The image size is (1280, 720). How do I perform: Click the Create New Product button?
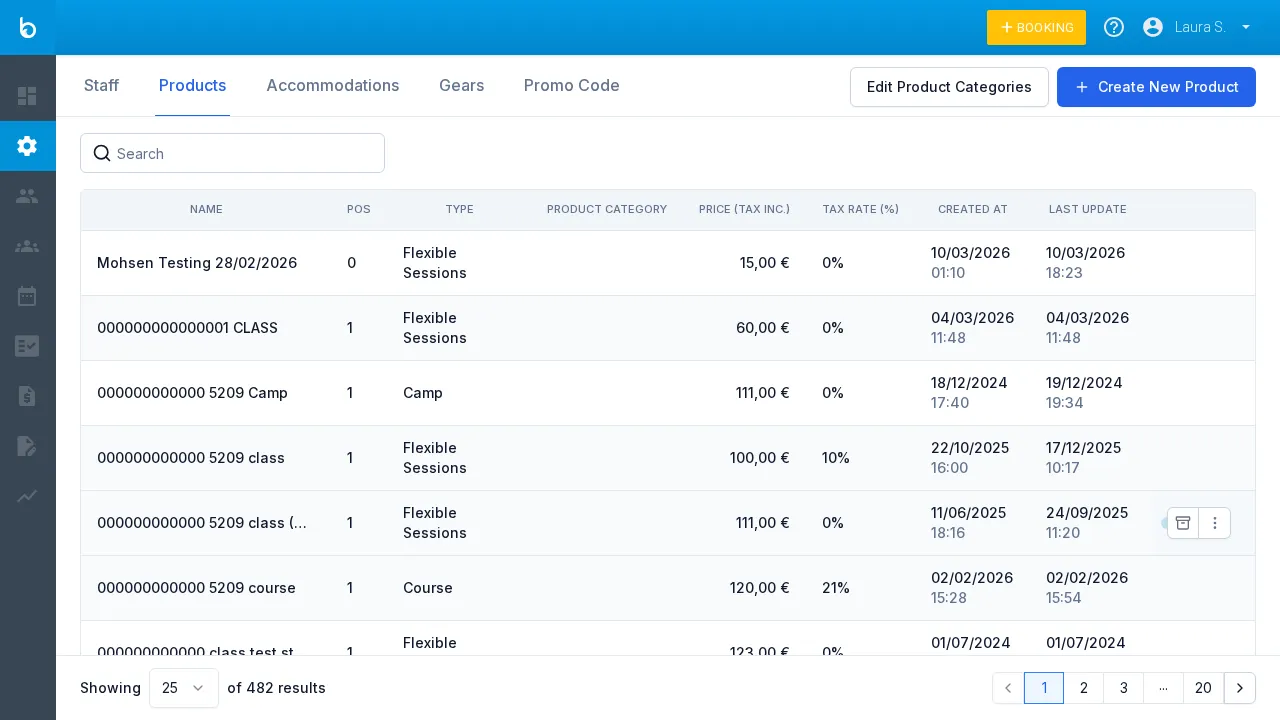(1156, 87)
